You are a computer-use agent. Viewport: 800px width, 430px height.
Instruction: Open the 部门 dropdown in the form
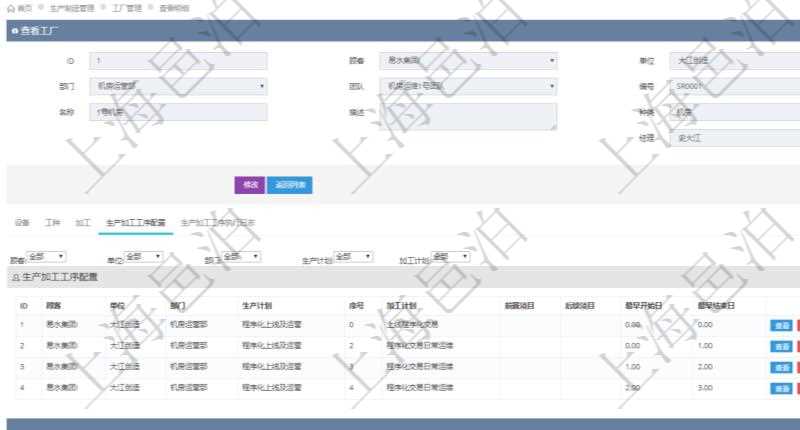[178, 87]
